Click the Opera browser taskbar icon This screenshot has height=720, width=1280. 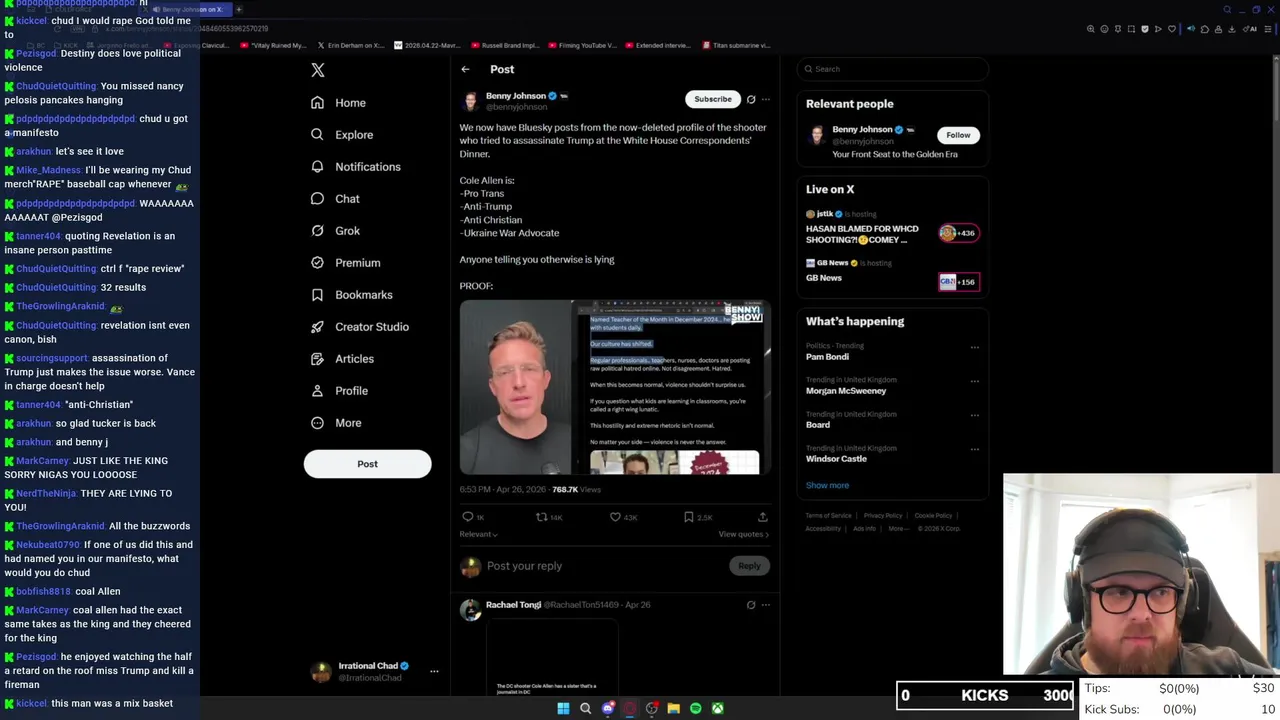coord(629,708)
